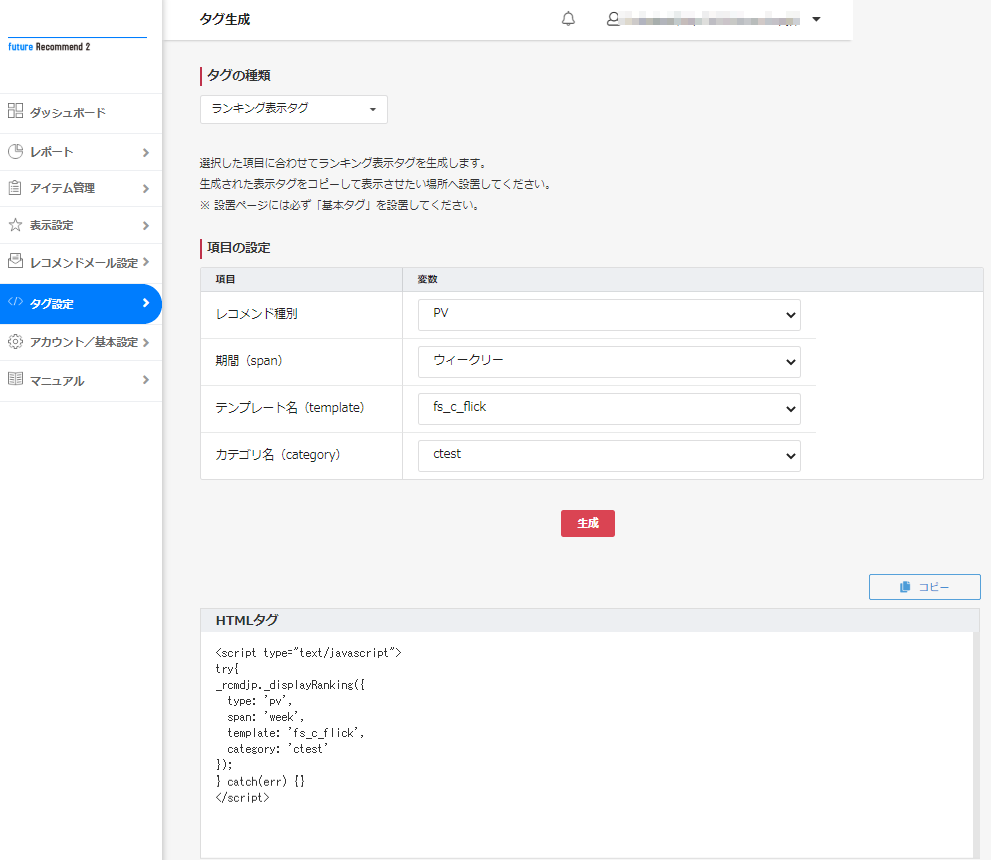This screenshot has width=991, height=860.
Task: Select the タグ設定 menu item
Action: [x=81, y=304]
